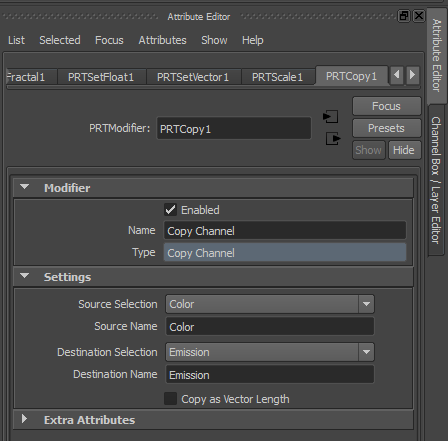448x441 pixels.
Task: Click the Type field Copy Channel
Action: click(285, 252)
